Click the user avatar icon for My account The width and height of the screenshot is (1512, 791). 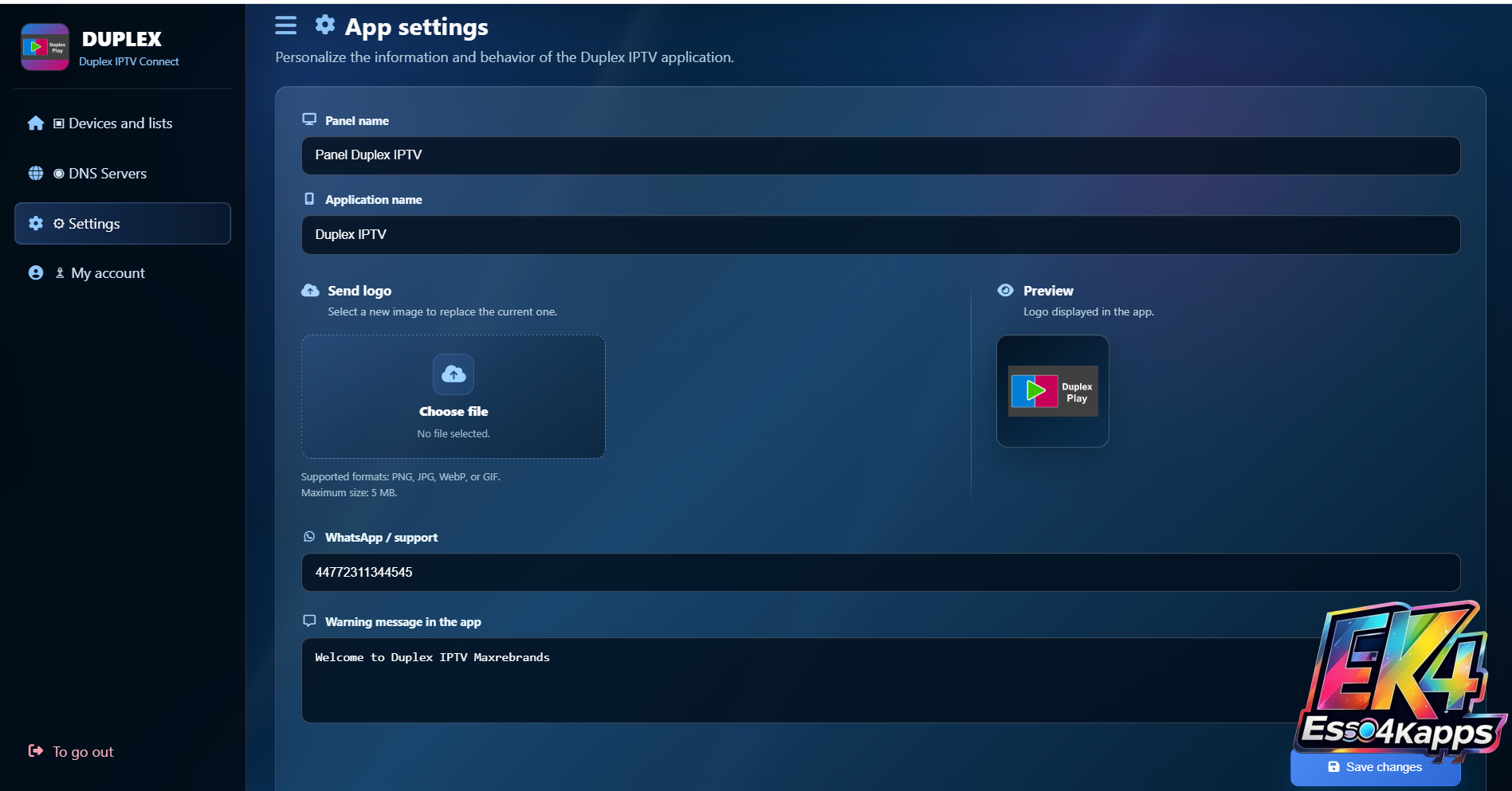36,272
